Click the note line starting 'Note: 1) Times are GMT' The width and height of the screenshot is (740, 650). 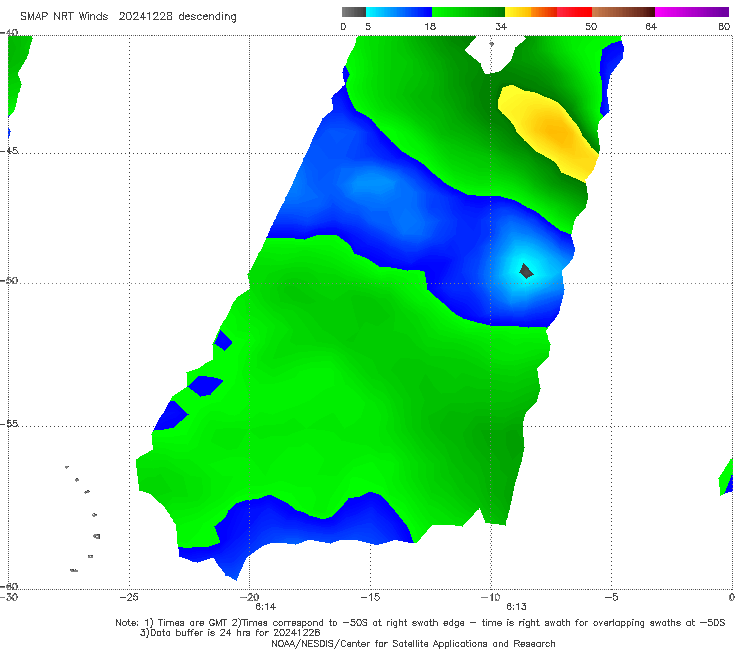420,623
